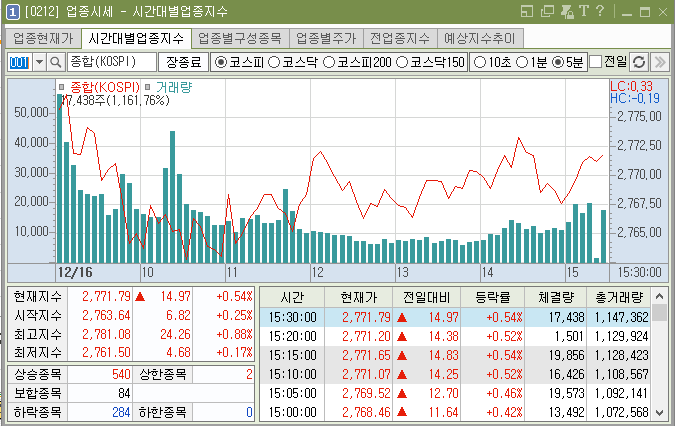Click total volume 1,147,362 in first row
Viewport: 675px width, 426px height.
621,318
